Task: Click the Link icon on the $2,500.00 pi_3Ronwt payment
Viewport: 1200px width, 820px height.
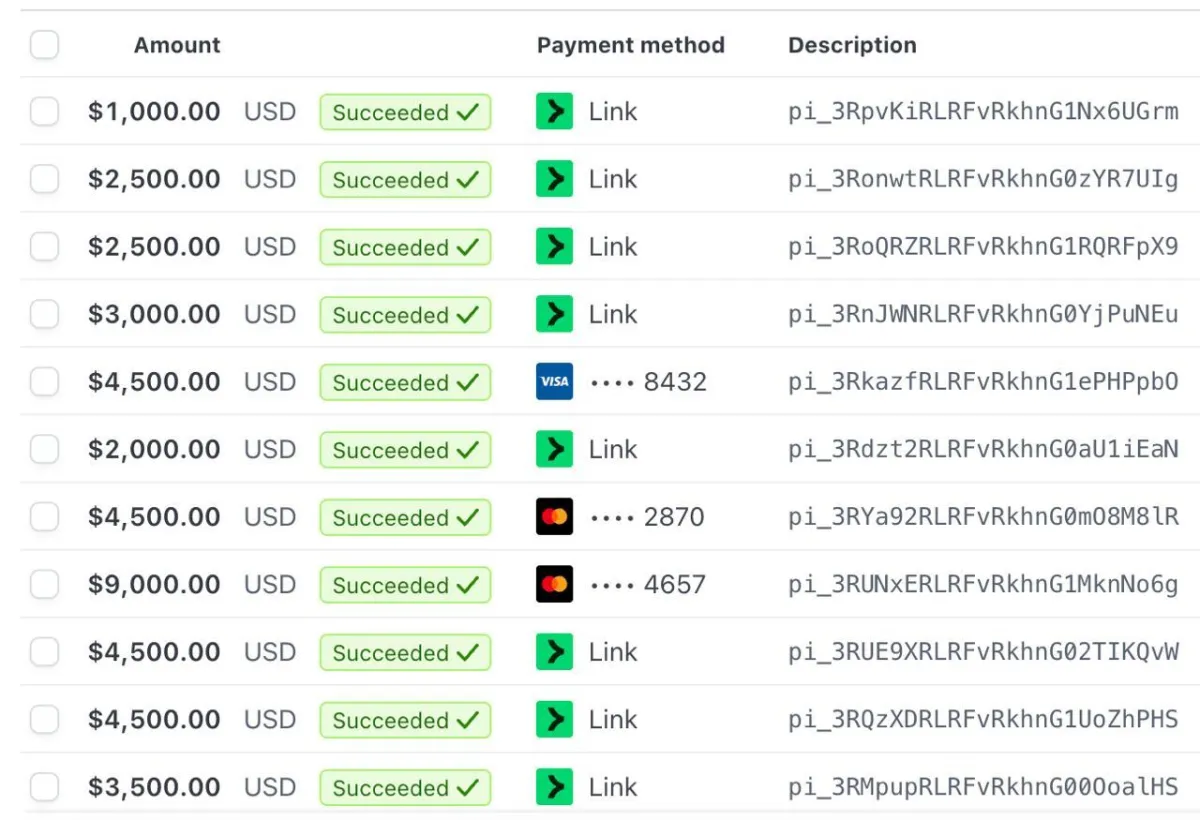Action: tap(554, 180)
